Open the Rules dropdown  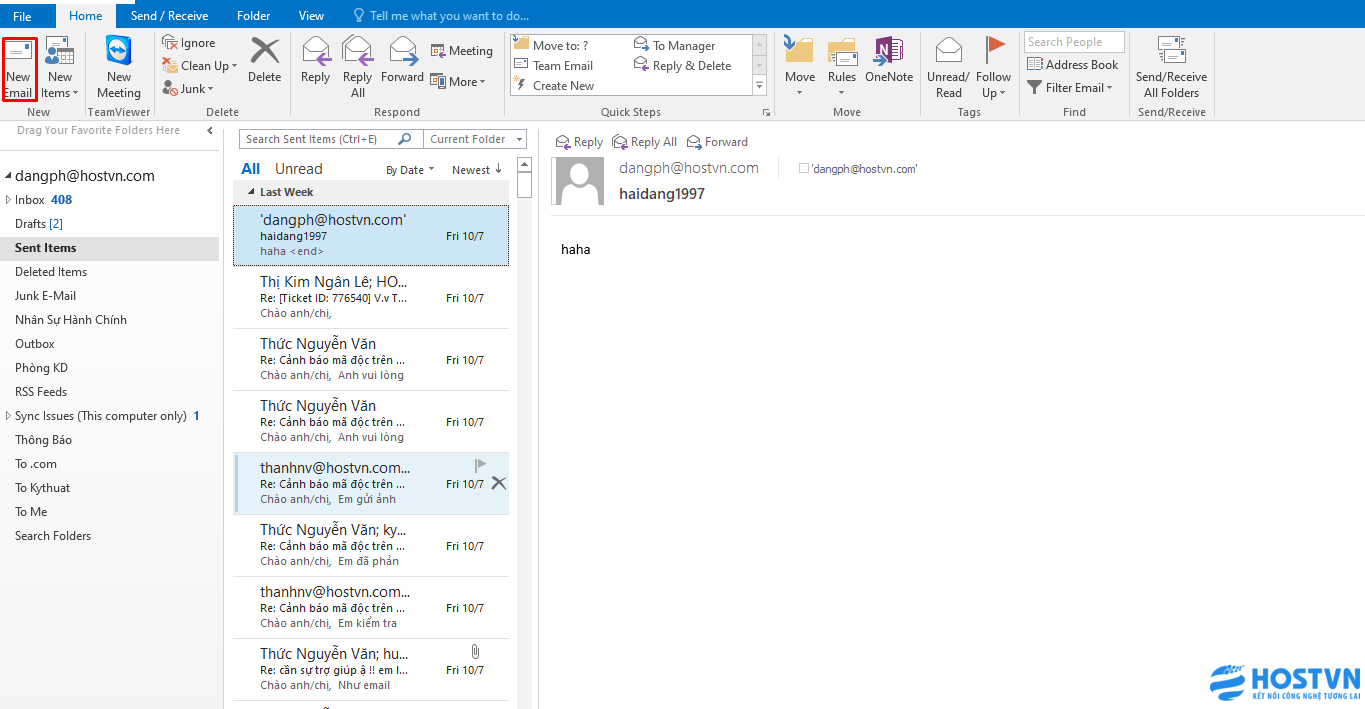click(x=842, y=68)
